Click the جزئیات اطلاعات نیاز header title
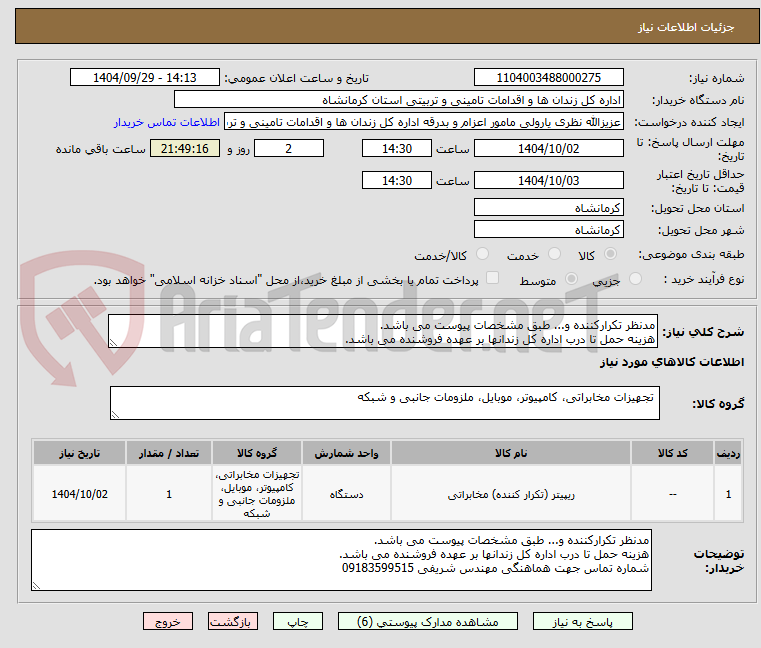 pyautogui.click(x=686, y=27)
